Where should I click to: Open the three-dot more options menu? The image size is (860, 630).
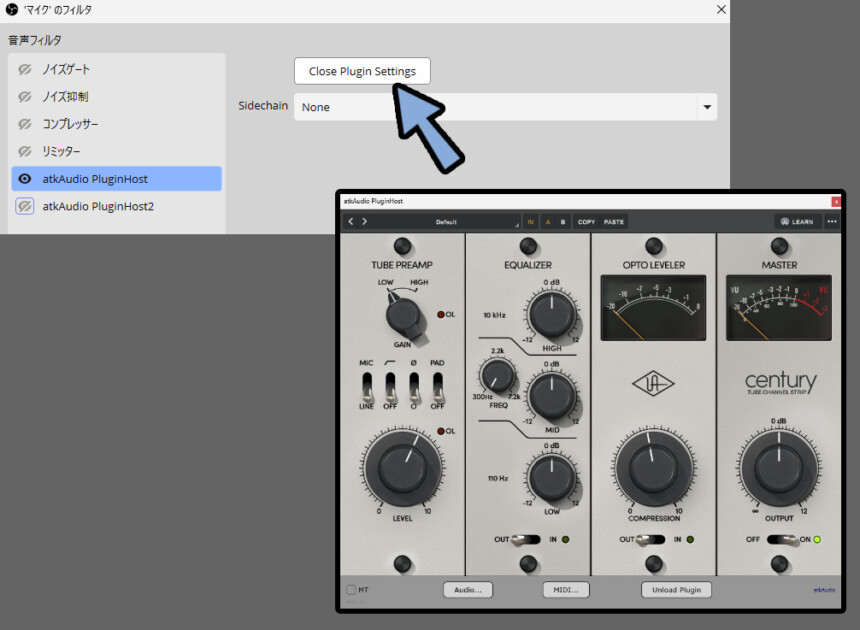pyautogui.click(x=831, y=221)
